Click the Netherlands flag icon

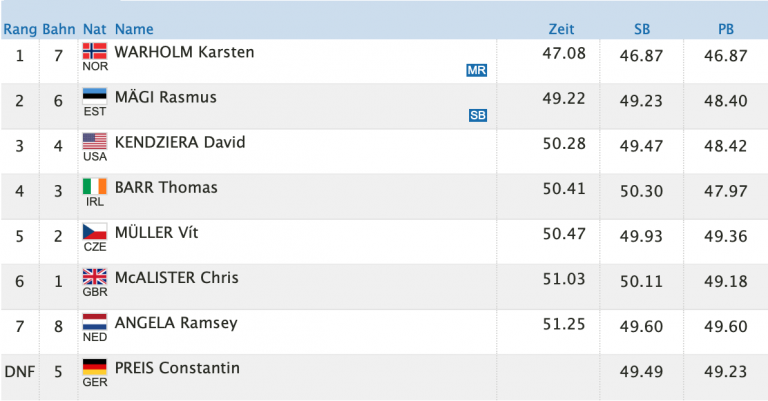click(x=95, y=322)
